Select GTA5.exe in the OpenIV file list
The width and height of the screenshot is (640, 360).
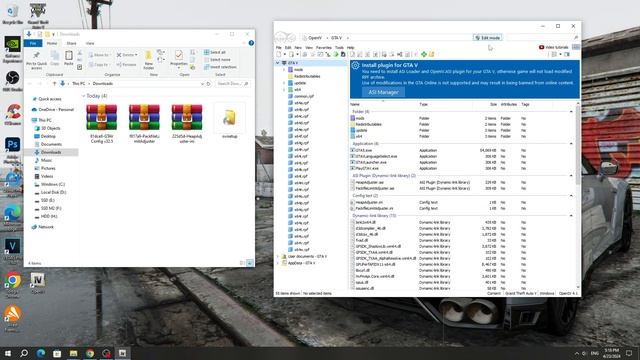tap(364, 150)
